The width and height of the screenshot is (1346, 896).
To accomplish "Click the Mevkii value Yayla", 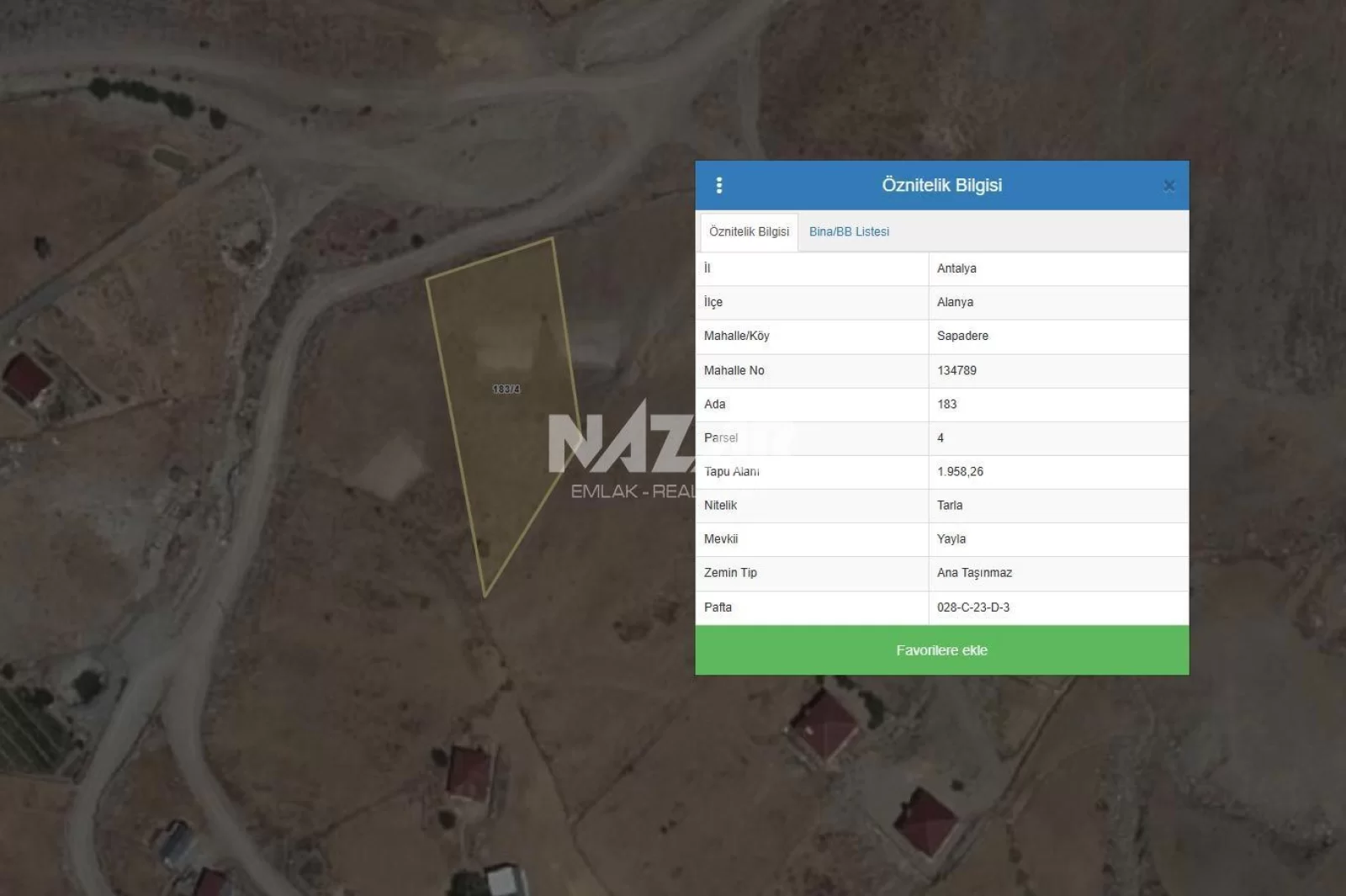I will click(x=951, y=539).
